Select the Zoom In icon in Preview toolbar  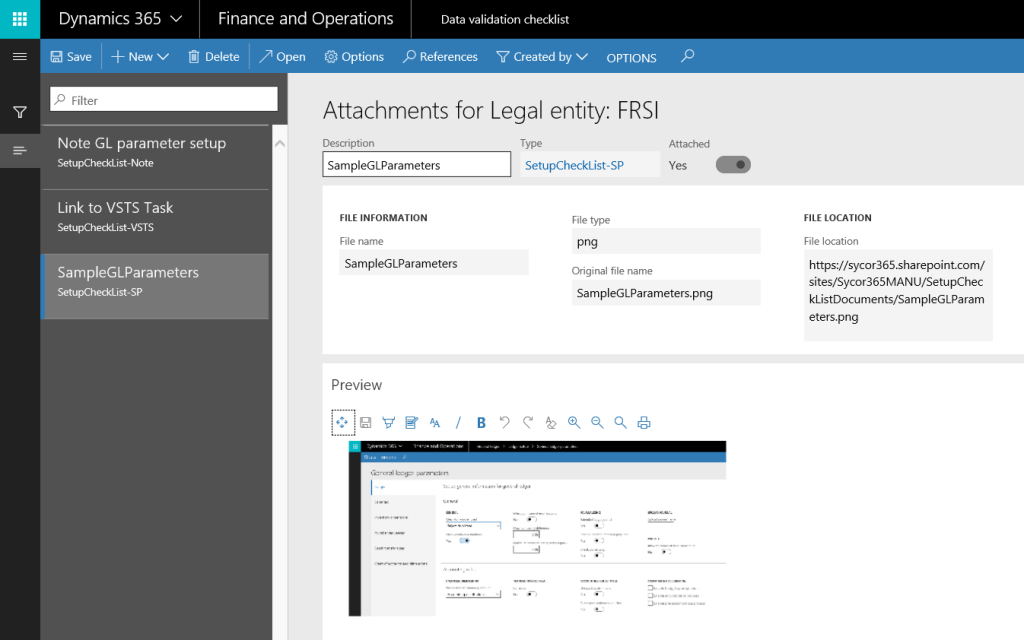point(573,422)
